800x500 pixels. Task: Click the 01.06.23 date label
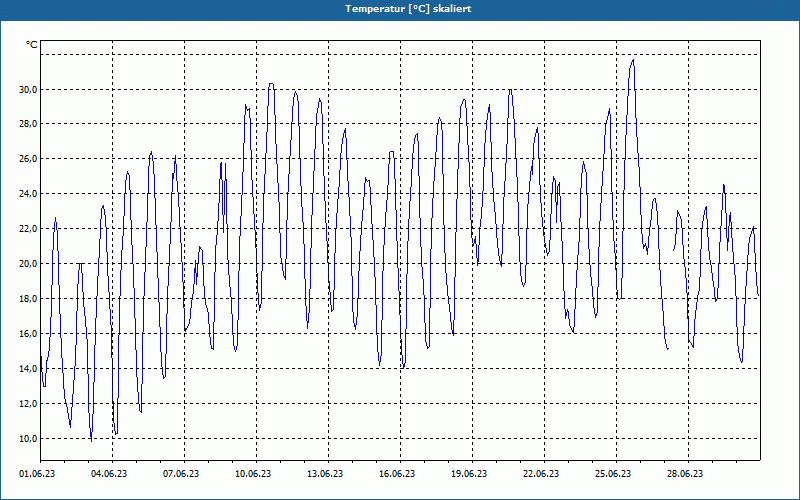coord(37,474)
